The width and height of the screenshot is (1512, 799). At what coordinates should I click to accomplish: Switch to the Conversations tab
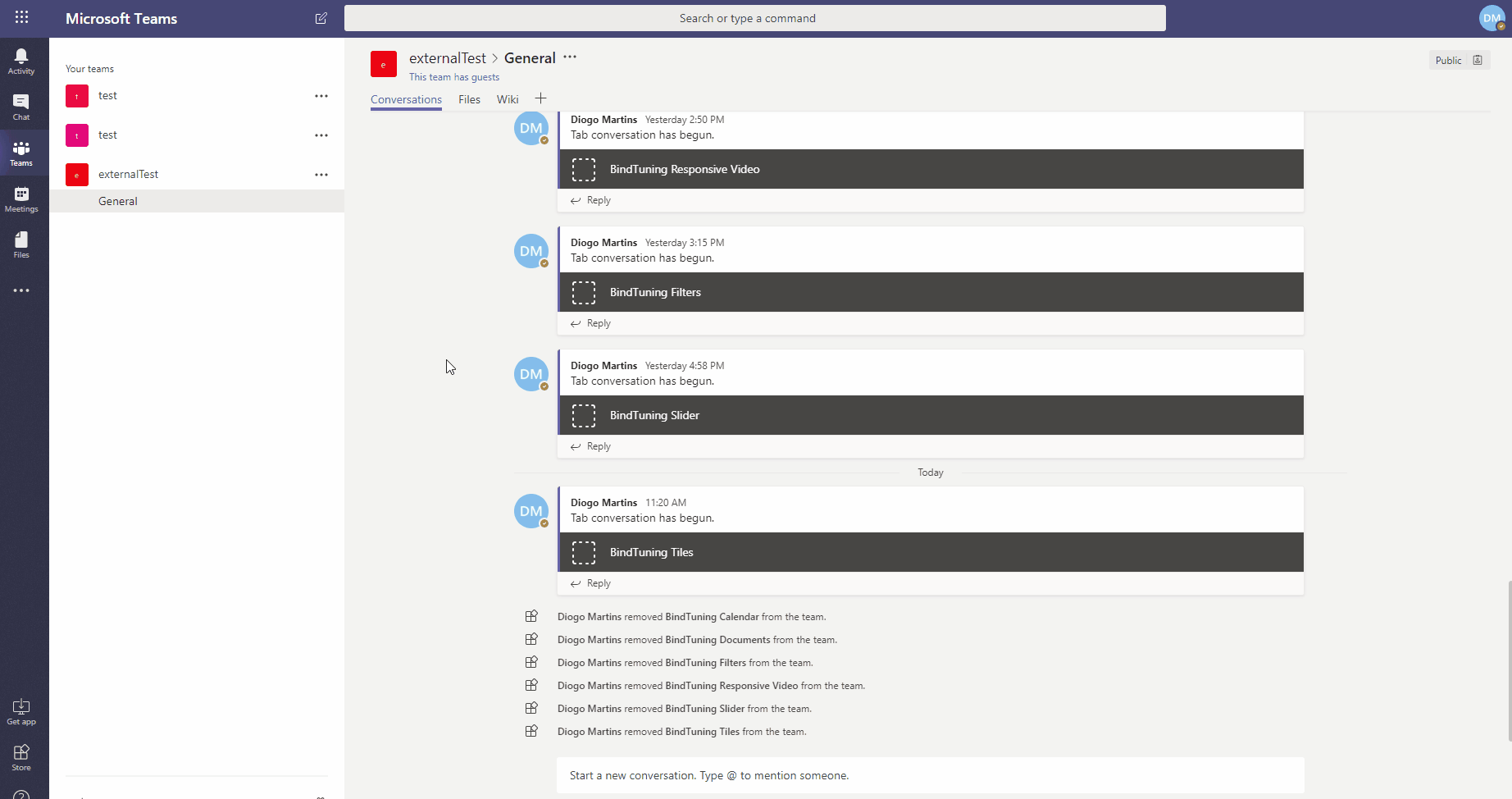pyautogui.click(x=406, y=99)
